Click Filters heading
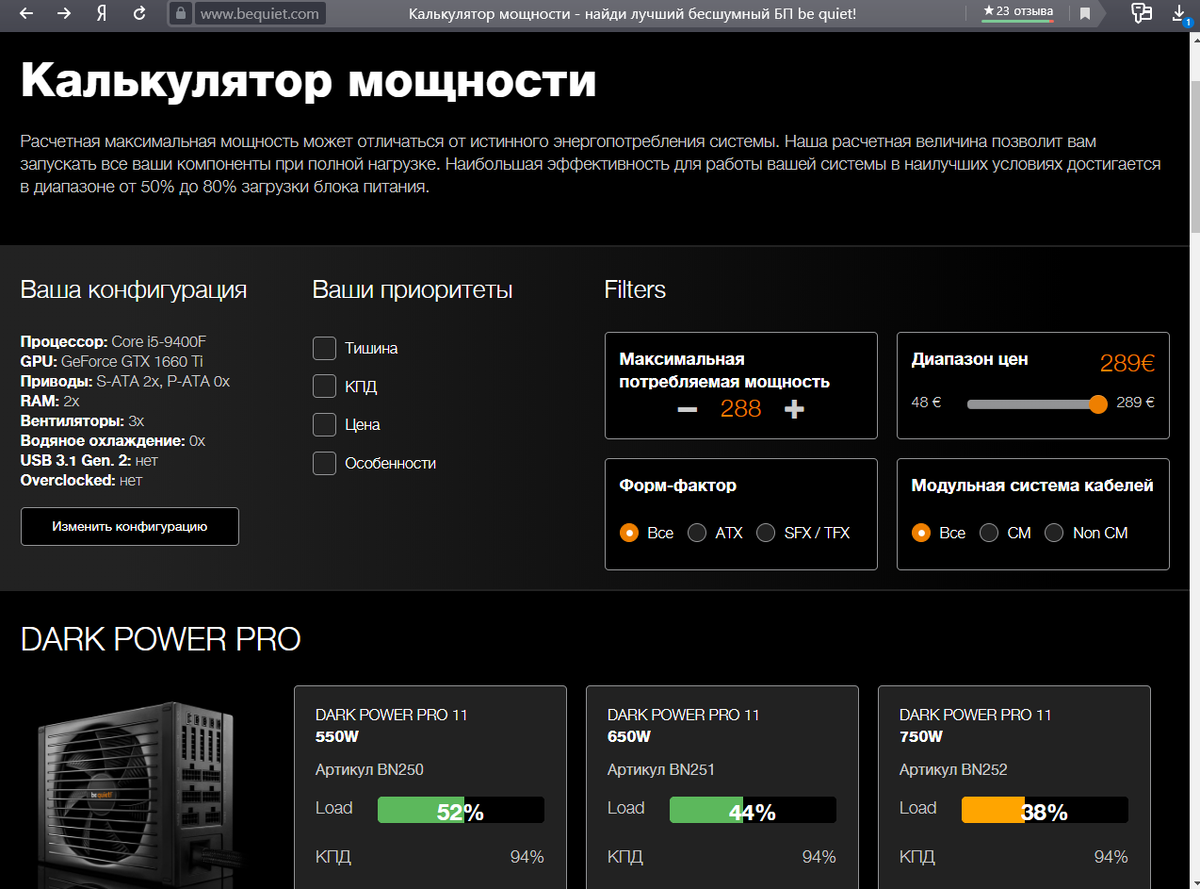Viewport: 1200px width, 889px height. [635, 290]
